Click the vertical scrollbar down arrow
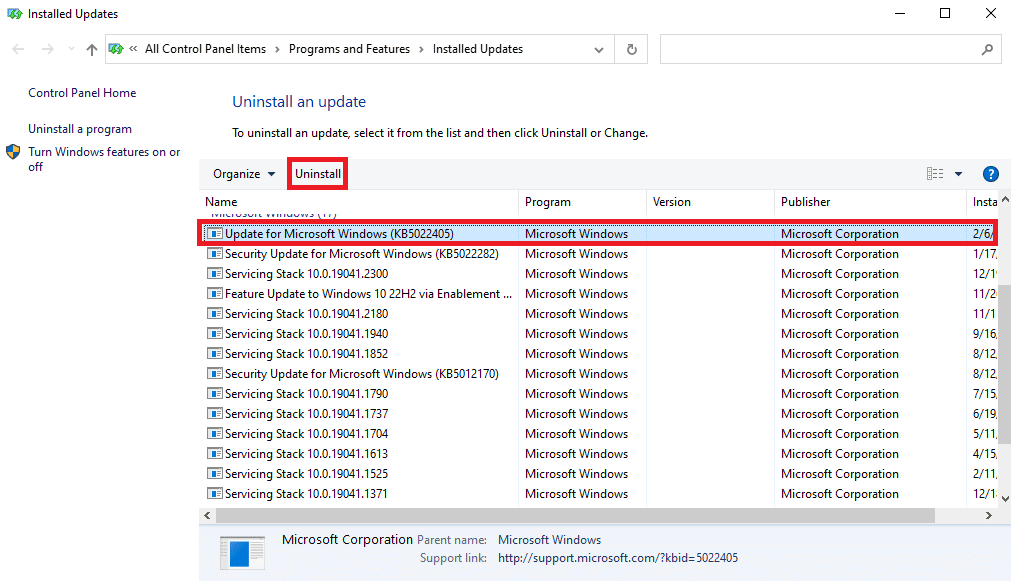 (x=1005, y=498)
